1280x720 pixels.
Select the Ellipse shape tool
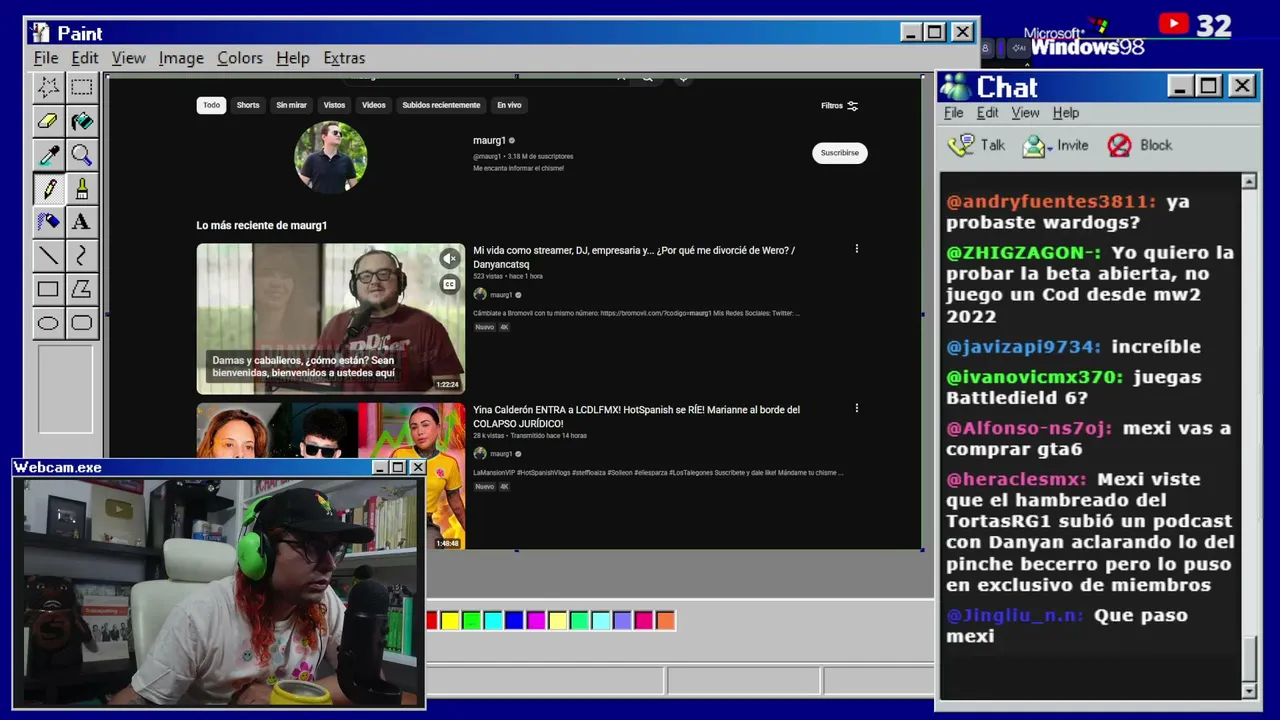pos(48,323)
